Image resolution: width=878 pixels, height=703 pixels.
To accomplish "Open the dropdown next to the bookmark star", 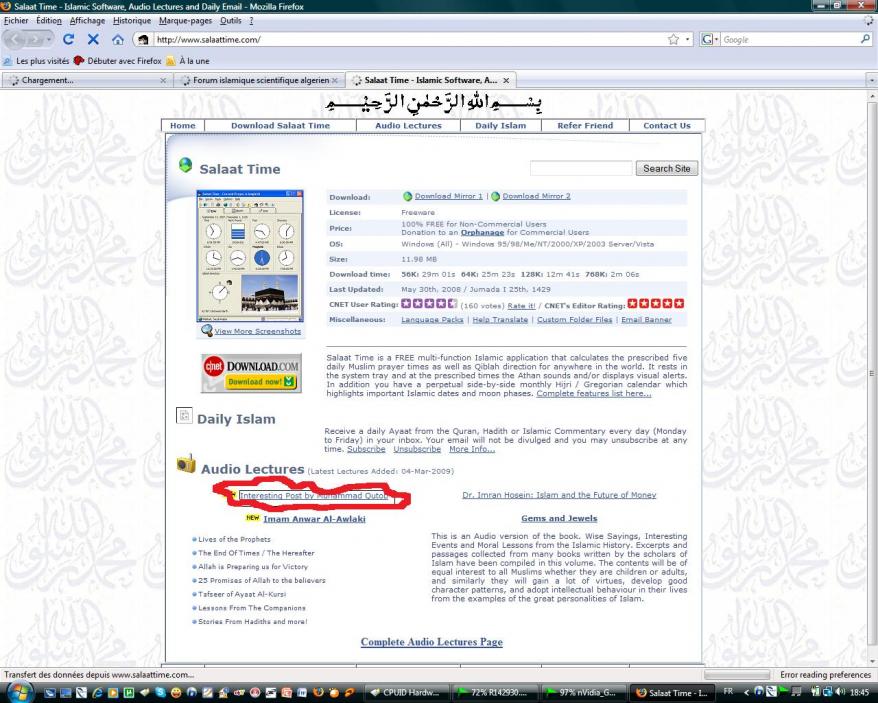I will [688, 39].
